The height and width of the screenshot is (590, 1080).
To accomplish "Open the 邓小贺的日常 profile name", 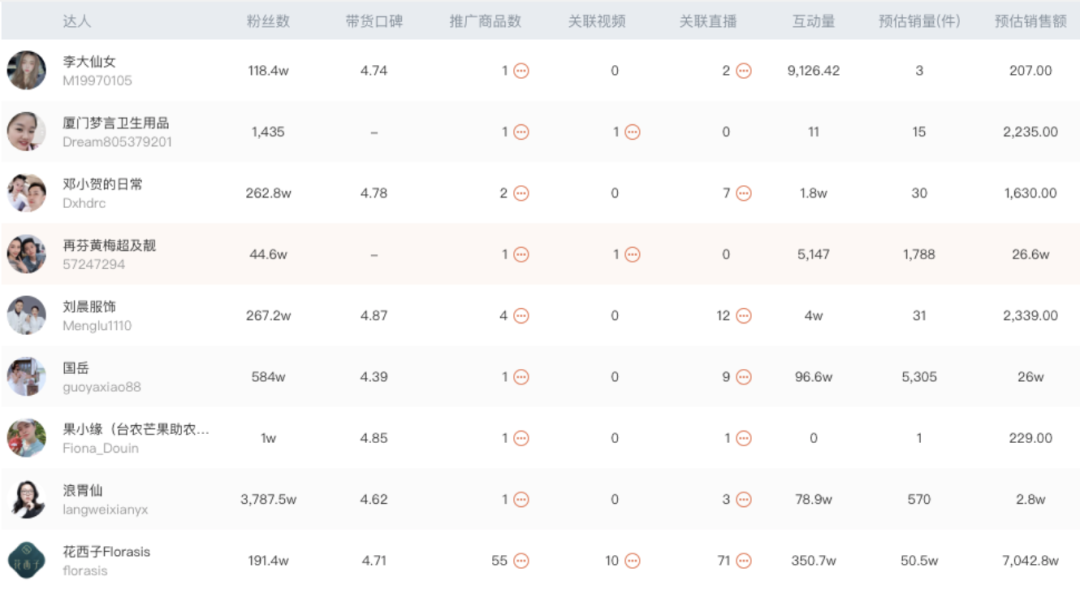I will point(103,184).
